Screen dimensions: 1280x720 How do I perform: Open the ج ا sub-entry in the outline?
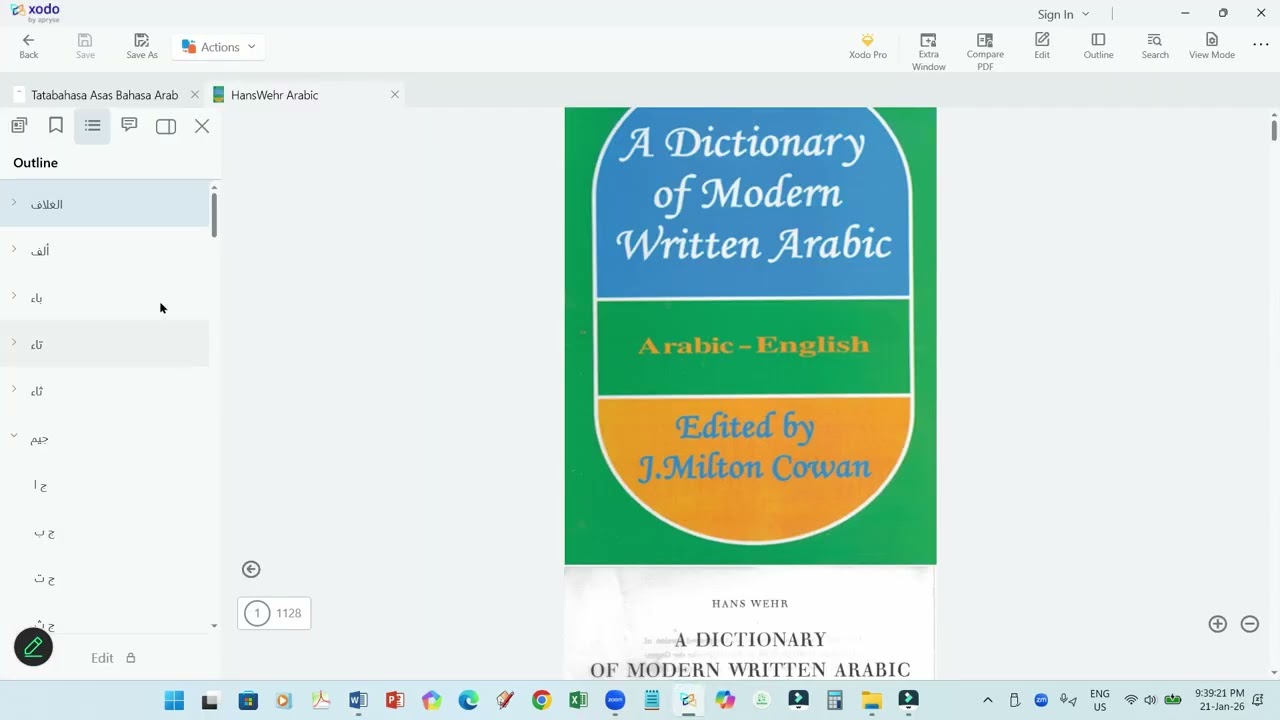coord(40,486)
